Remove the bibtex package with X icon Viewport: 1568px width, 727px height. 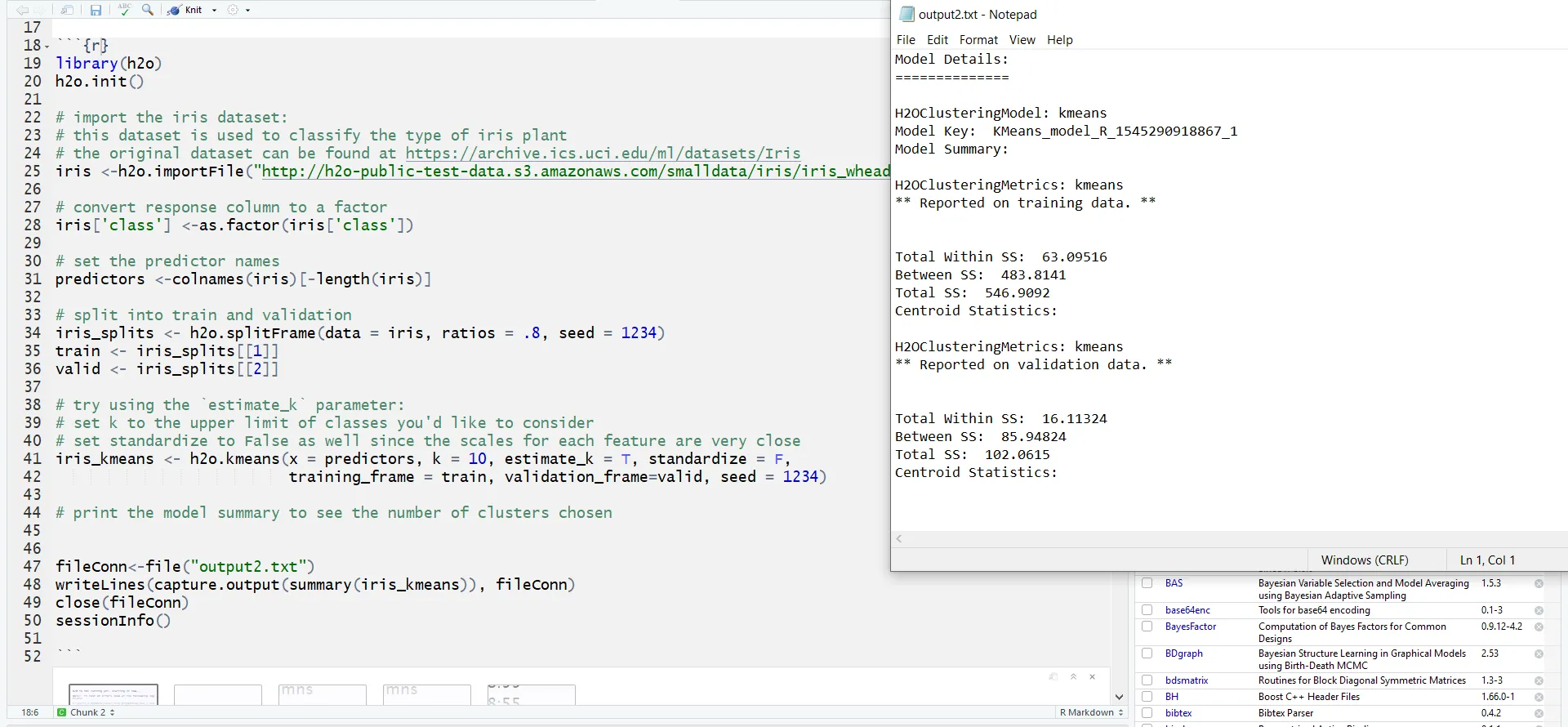[1539, 713]
